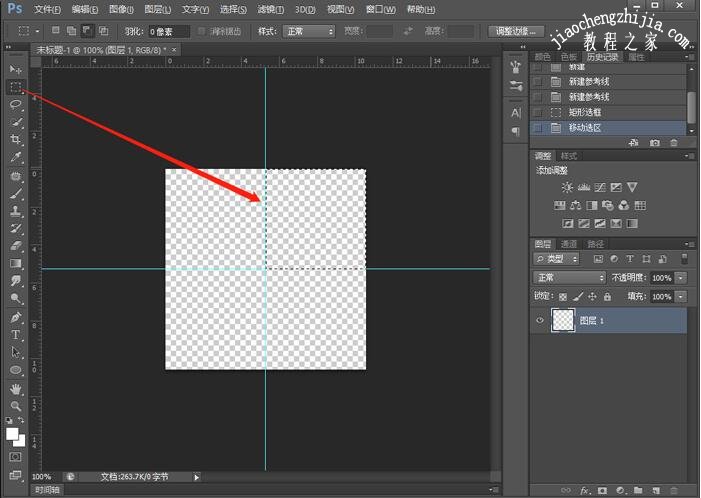701x498 pixels.
Task: Open the layer blend mode 正常 dropdown
Action: click(x=571, y=277)
